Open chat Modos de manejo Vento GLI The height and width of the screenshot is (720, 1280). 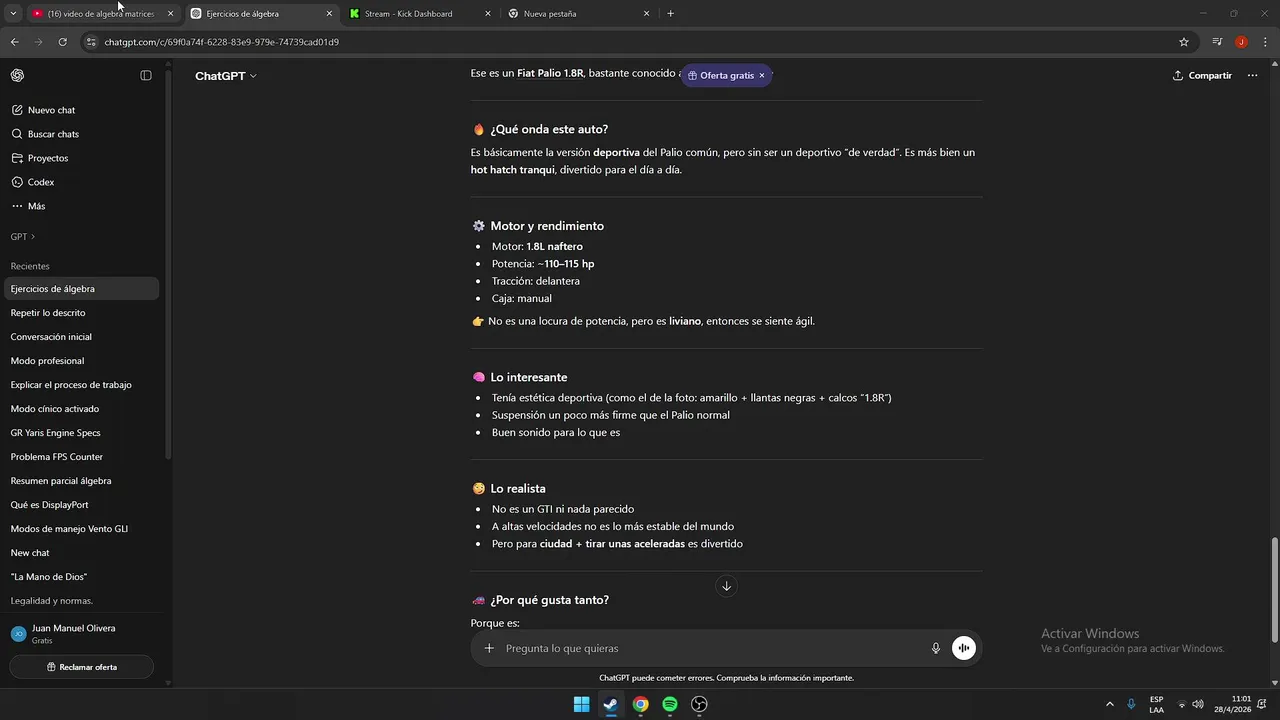coord(80,529)
